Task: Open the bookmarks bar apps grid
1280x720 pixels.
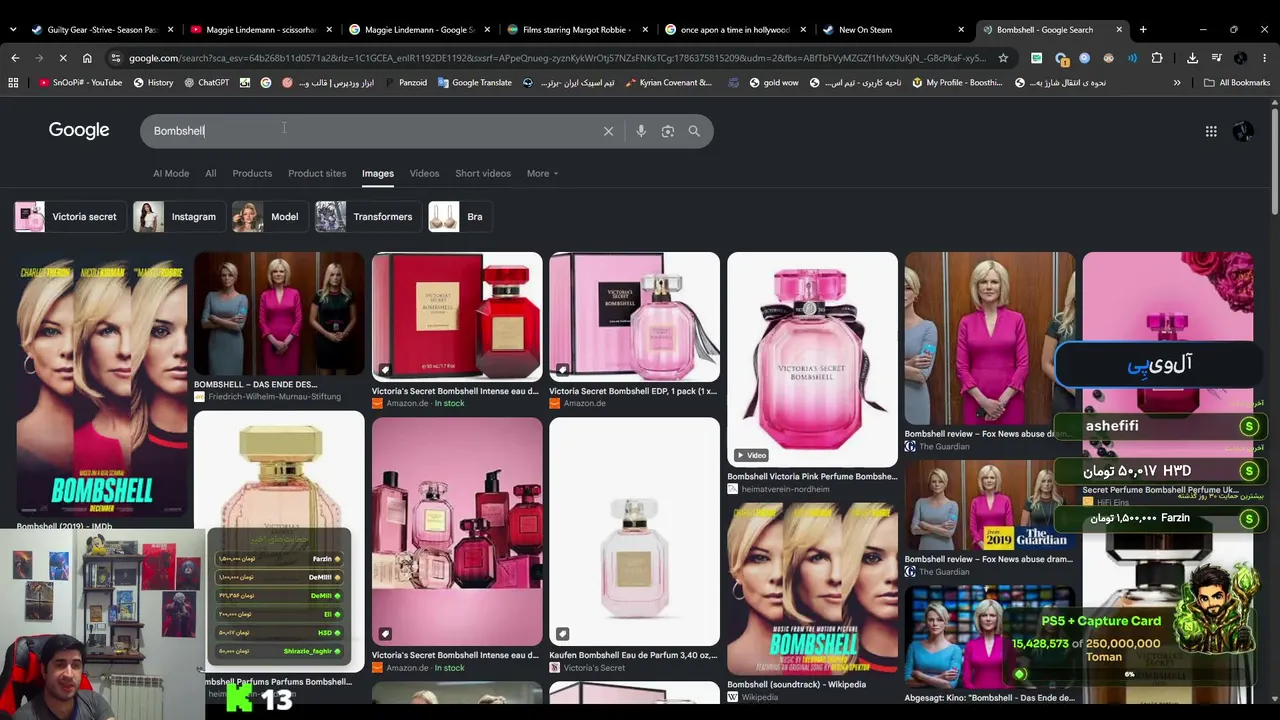Action: [13, 83]
